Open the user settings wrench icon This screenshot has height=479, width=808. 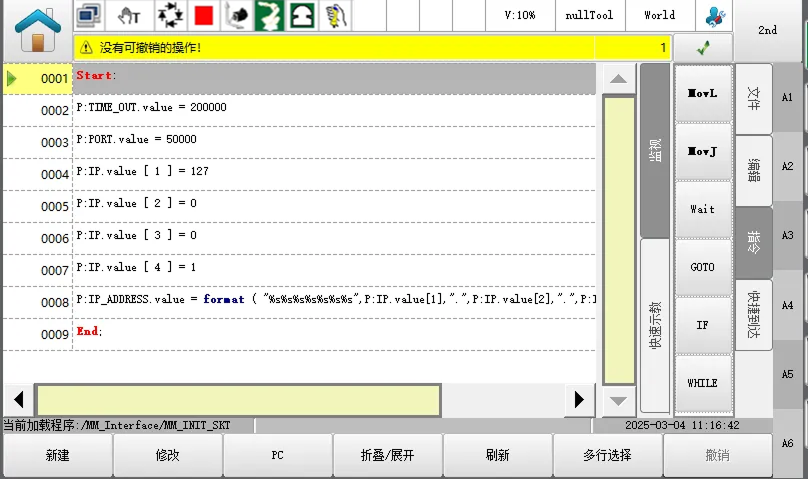pyautogui.click(x=715, y=16)
